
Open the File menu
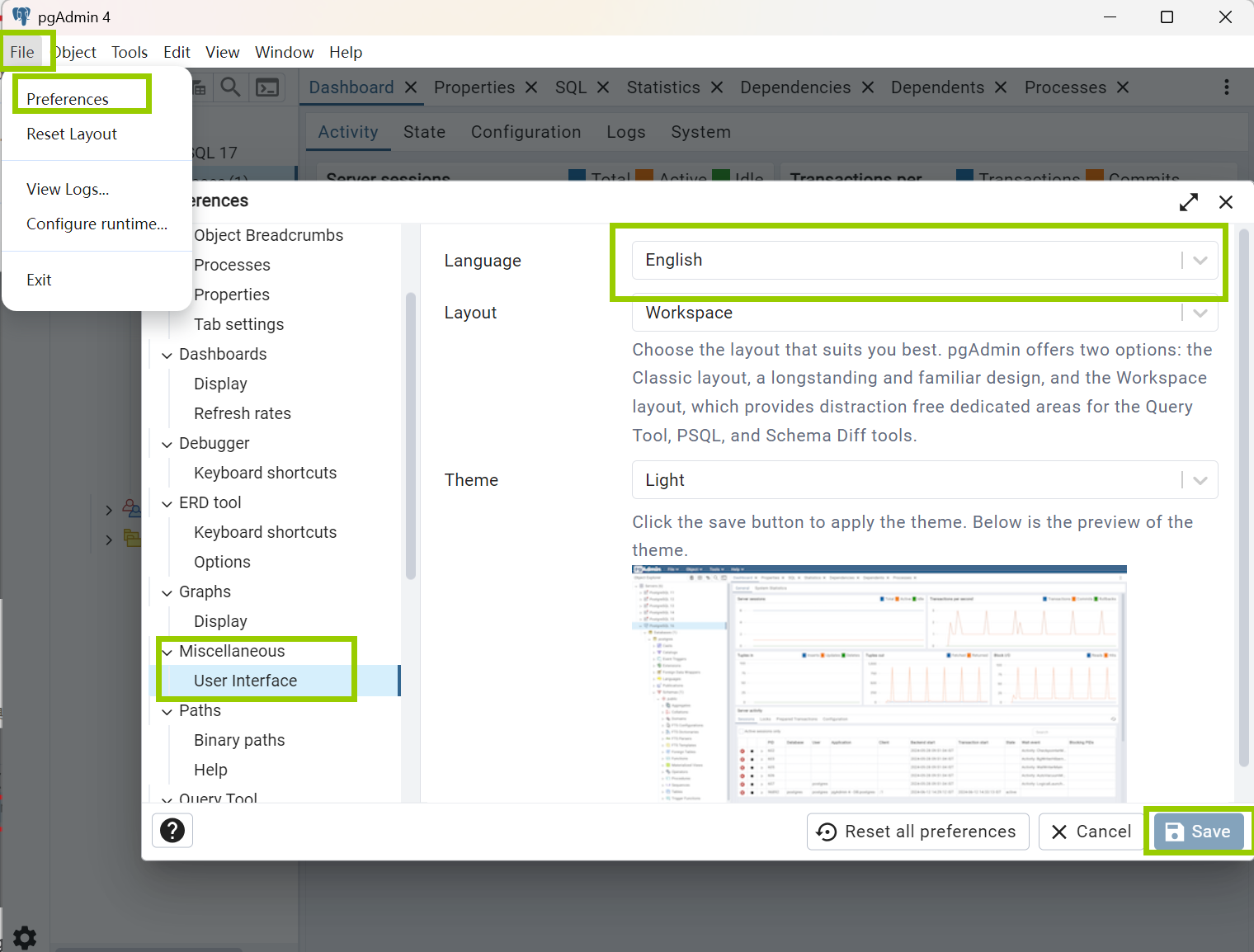22,52
